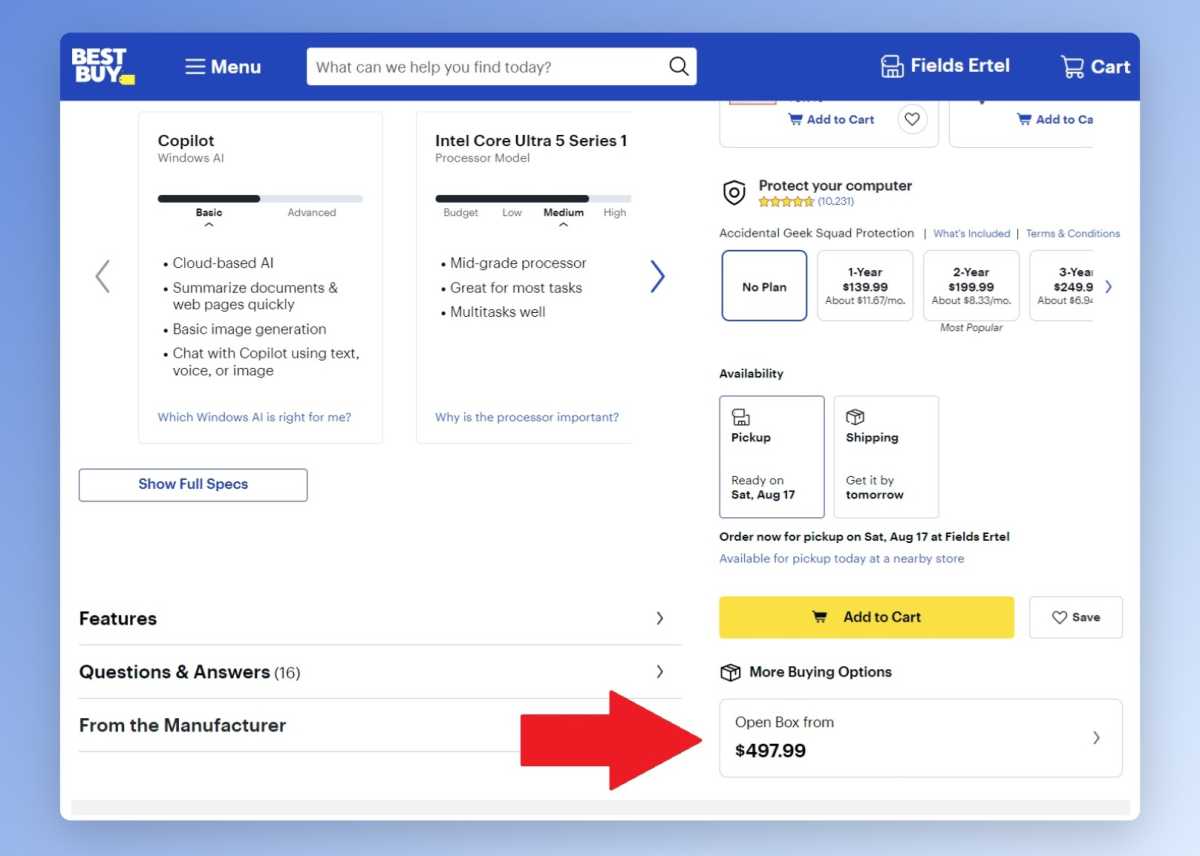Image resolution: width=1200 pixels, height=856 pixels.
Task: Open the Open Box from $497.99 option
Action: 921,738
